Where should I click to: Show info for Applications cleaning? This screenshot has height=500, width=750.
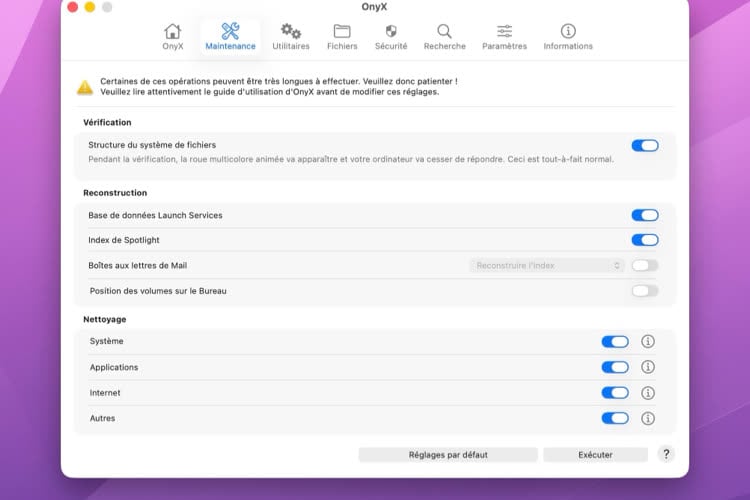point(648,367)
